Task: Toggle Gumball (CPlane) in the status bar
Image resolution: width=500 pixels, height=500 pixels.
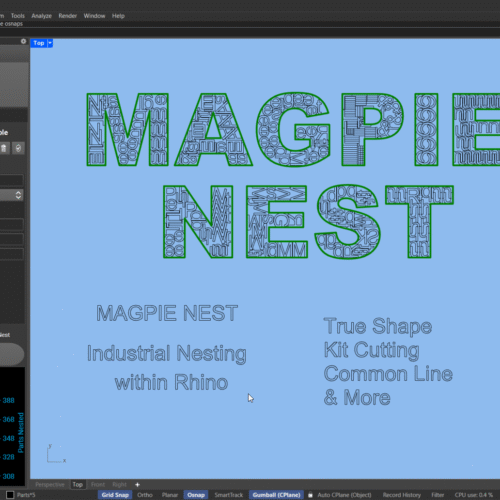Action: (x=276, y=495)
